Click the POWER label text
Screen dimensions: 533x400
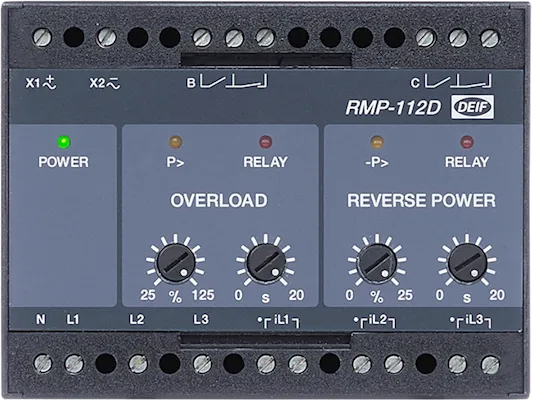coord(64,162)
